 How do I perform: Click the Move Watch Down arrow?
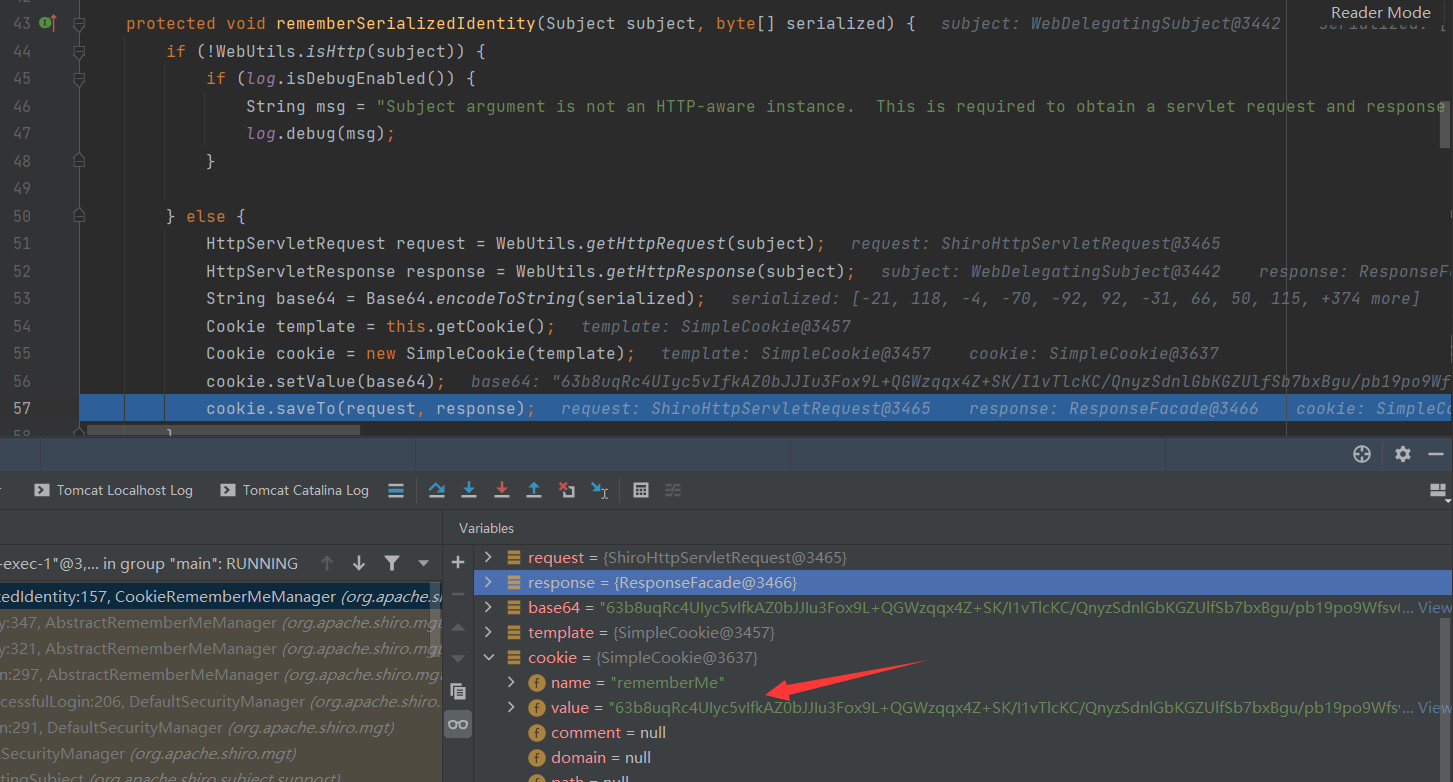pos(458,659)
